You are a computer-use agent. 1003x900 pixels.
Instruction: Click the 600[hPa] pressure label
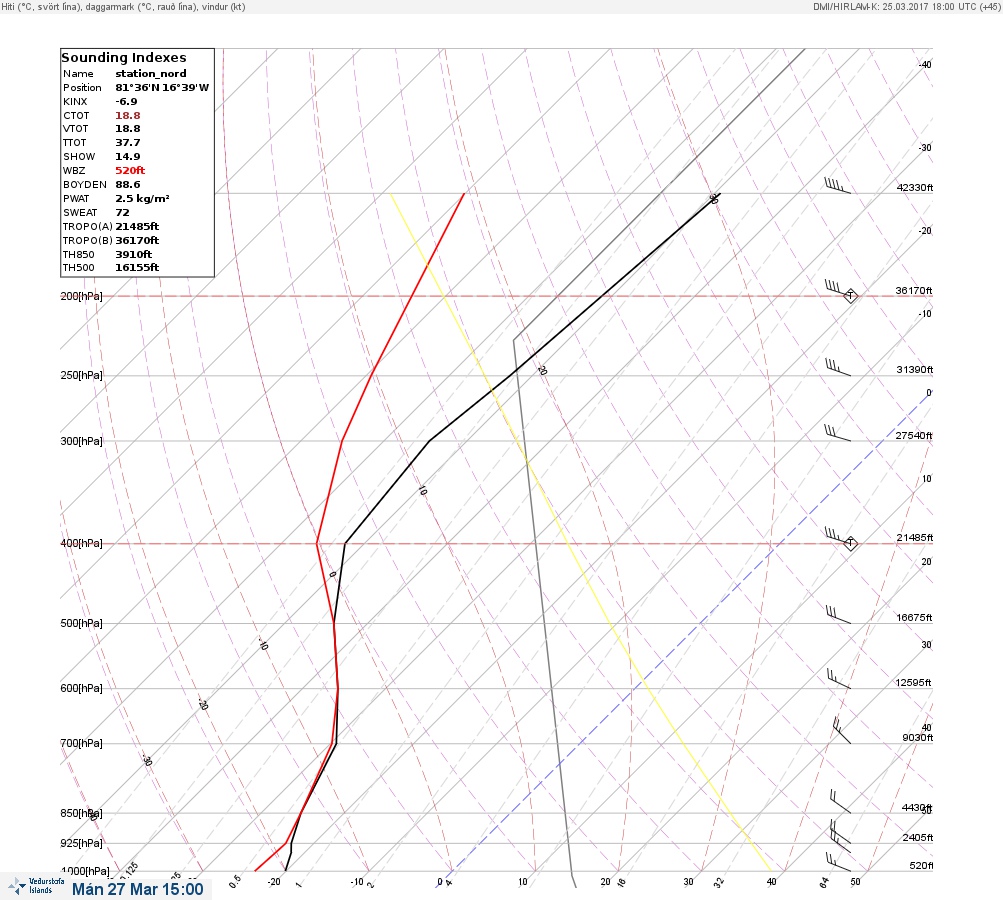click(81, 688)
